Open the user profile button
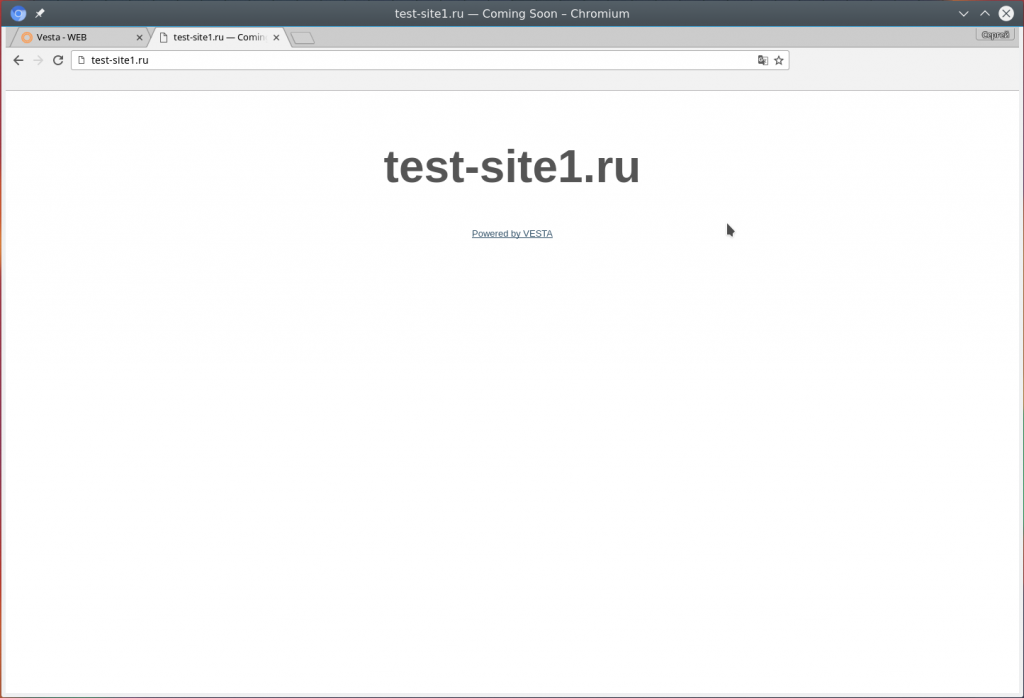Screen dimensions: 1024x698 995,35
